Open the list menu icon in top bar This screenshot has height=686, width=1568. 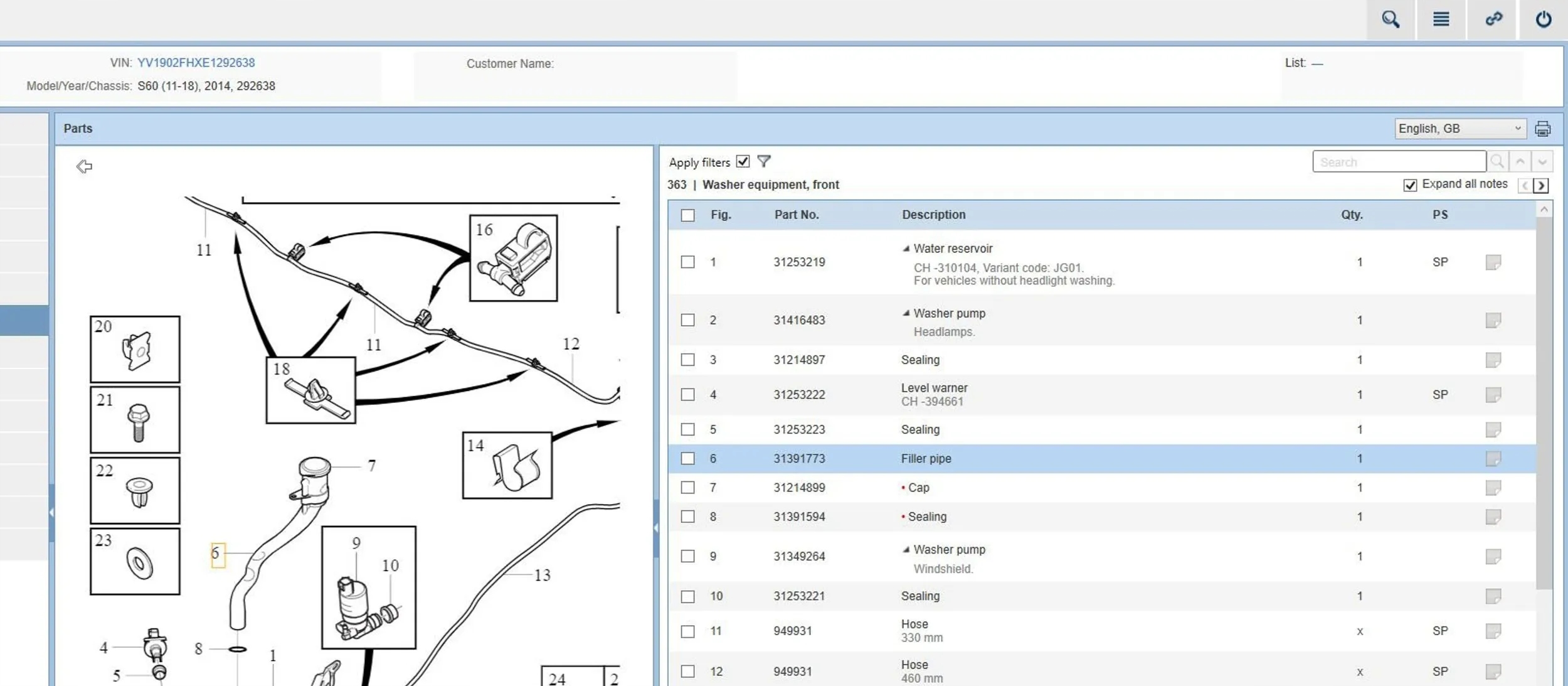point(1441,19)
